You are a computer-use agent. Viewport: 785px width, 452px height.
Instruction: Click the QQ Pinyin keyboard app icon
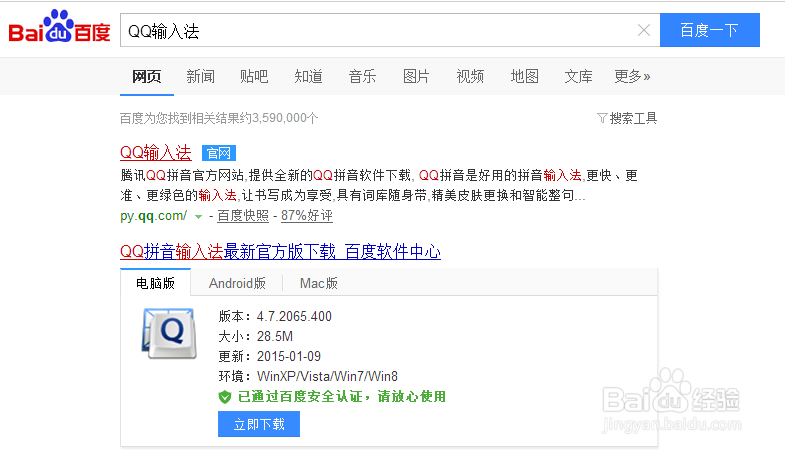click(169, 333)
